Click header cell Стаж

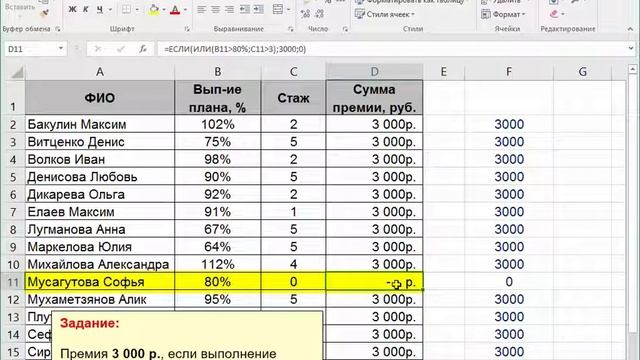pos(293,98)
